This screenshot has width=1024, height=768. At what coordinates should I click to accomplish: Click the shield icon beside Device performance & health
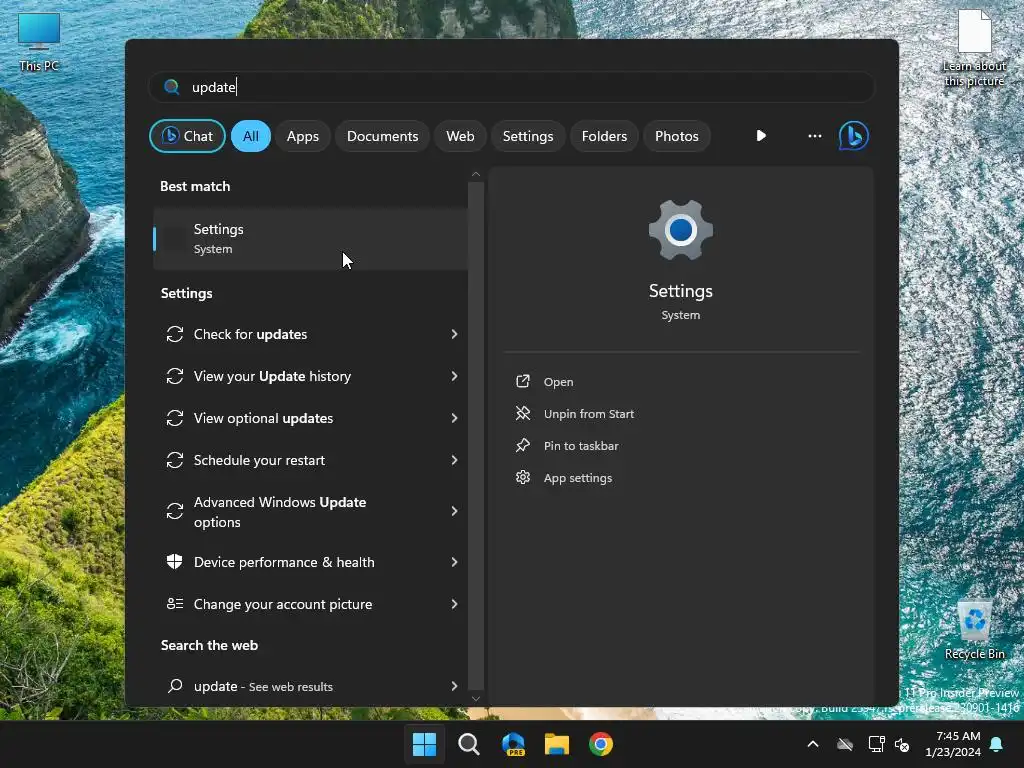coord(174,562)
